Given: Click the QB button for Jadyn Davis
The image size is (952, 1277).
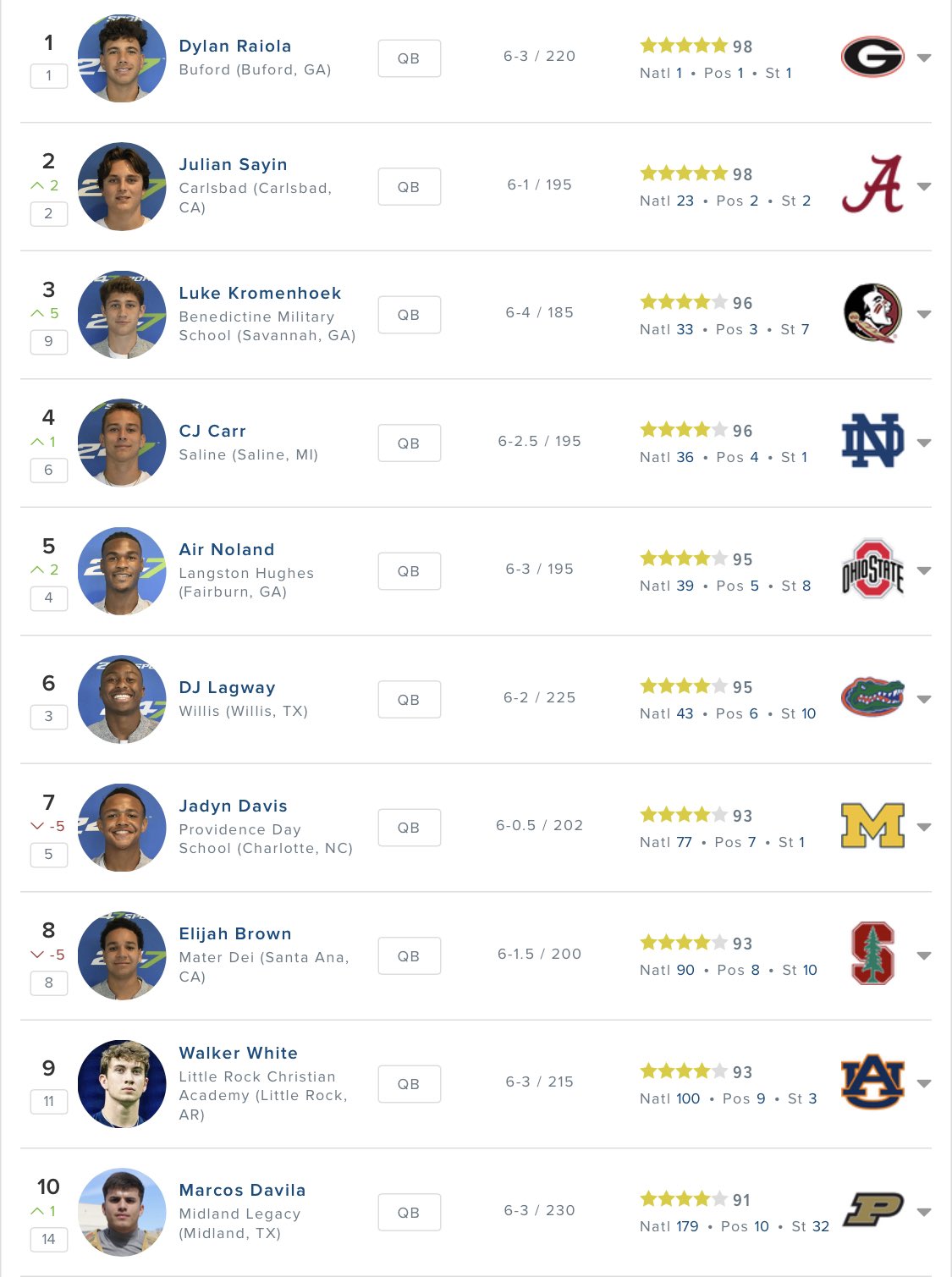Looking at the screenshot, I should (x=409, y=828).
